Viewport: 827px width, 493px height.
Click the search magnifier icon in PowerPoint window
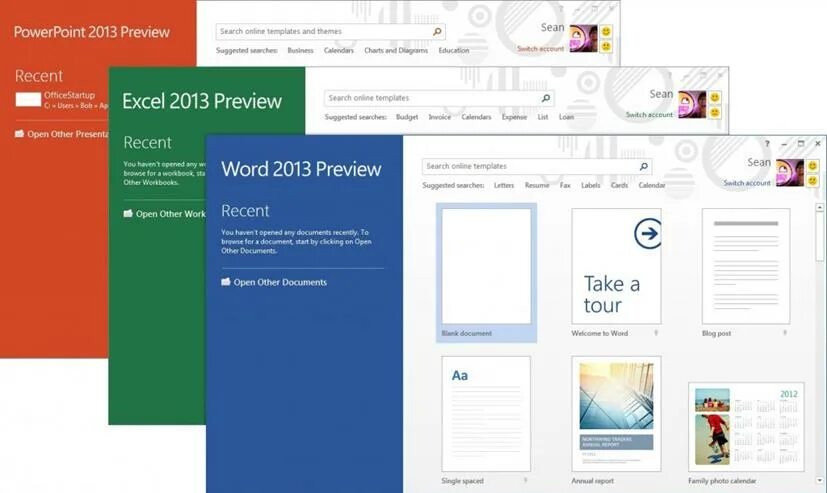pyautogui.click(x=437, y=32)
